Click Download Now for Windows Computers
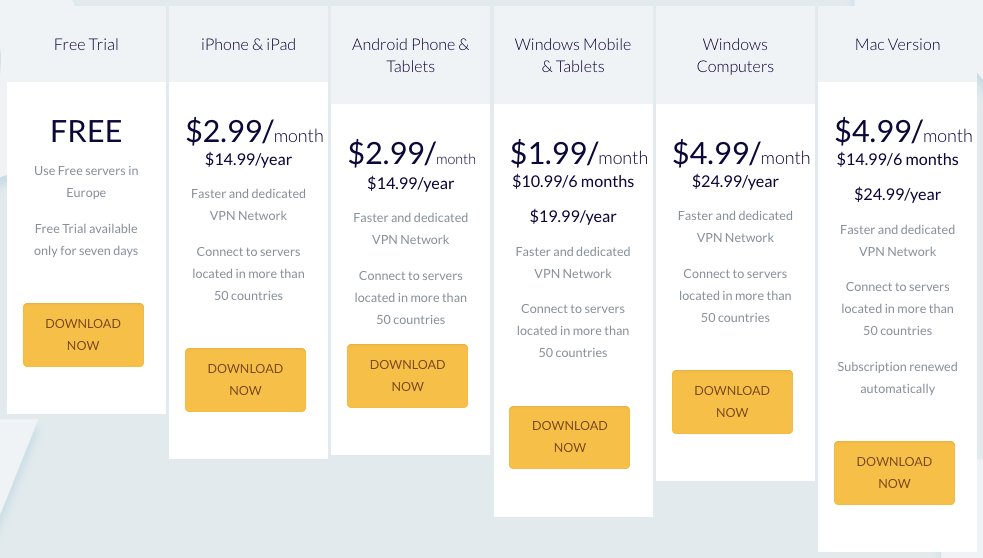This screenshot has height=558, width=983. pos(732,402)
